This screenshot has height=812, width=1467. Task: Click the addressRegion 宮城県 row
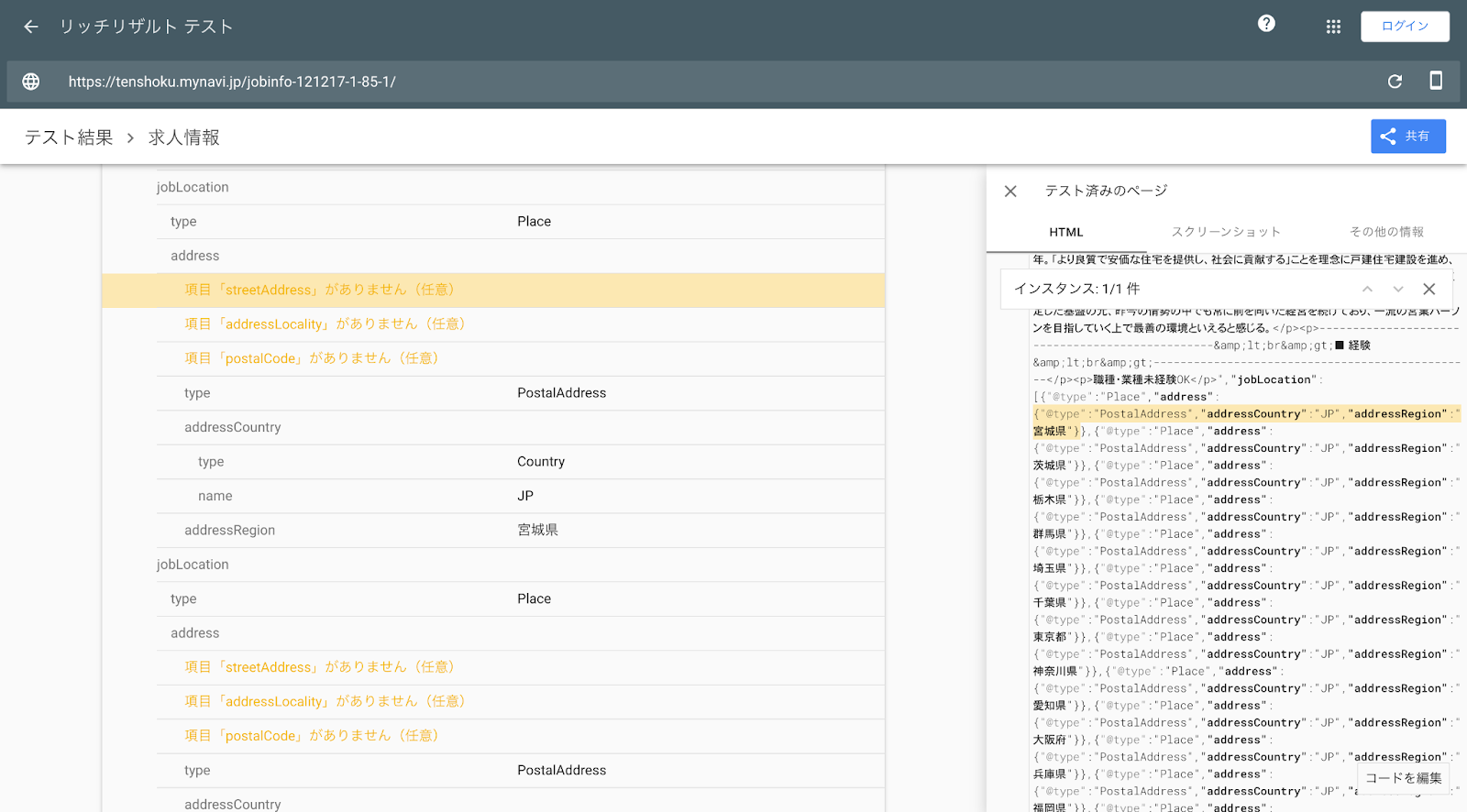tap(521, 531)
